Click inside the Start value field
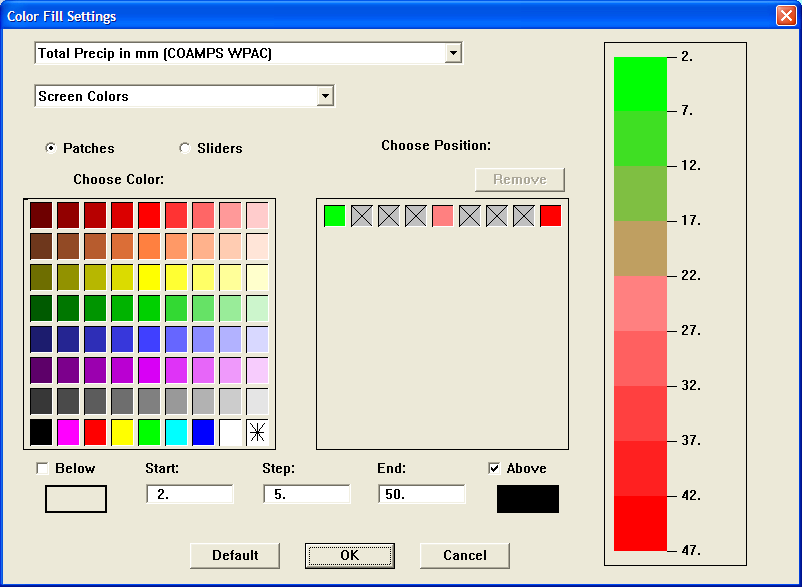 190,493
